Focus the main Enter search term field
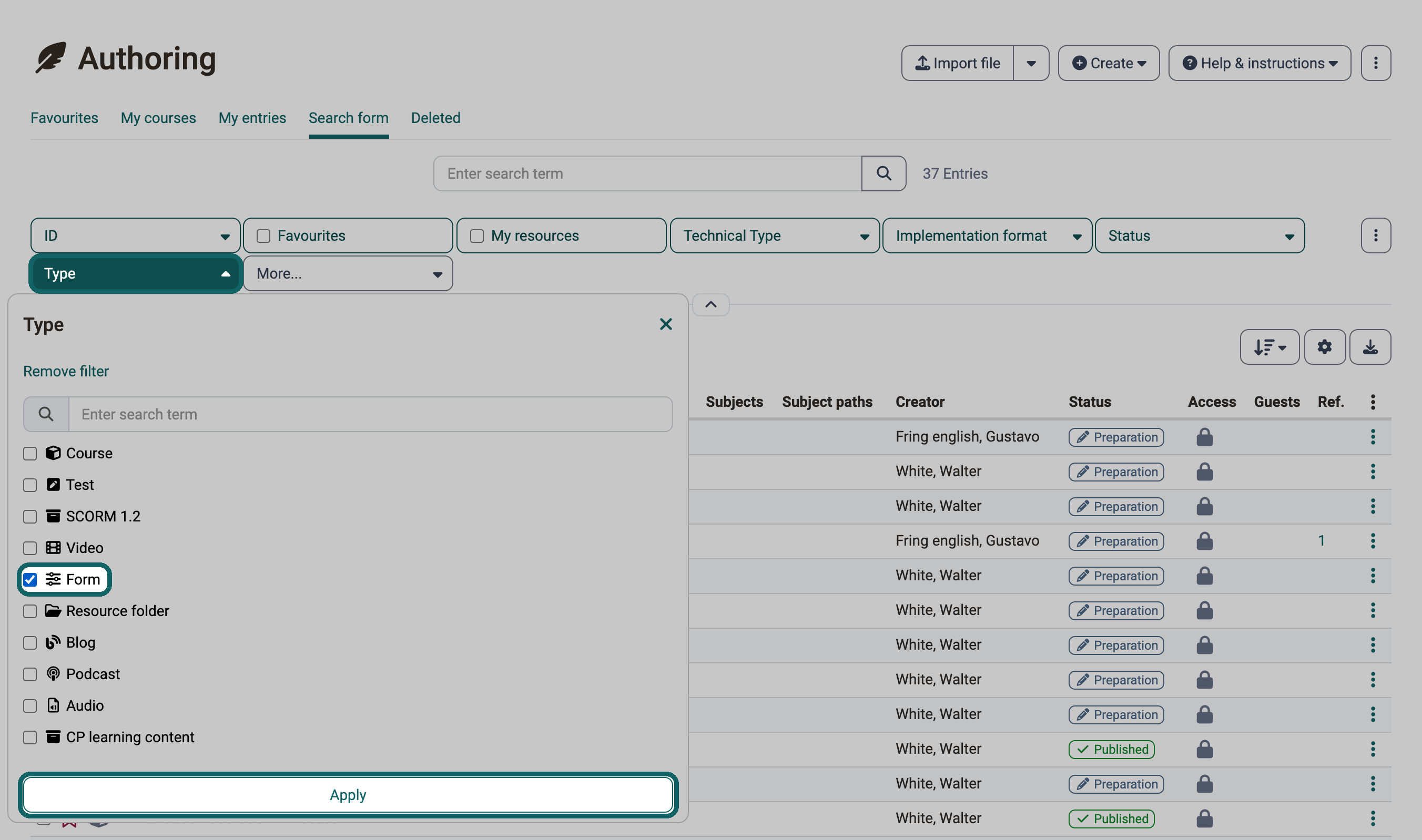The image size is (1422, 840). 647,173
